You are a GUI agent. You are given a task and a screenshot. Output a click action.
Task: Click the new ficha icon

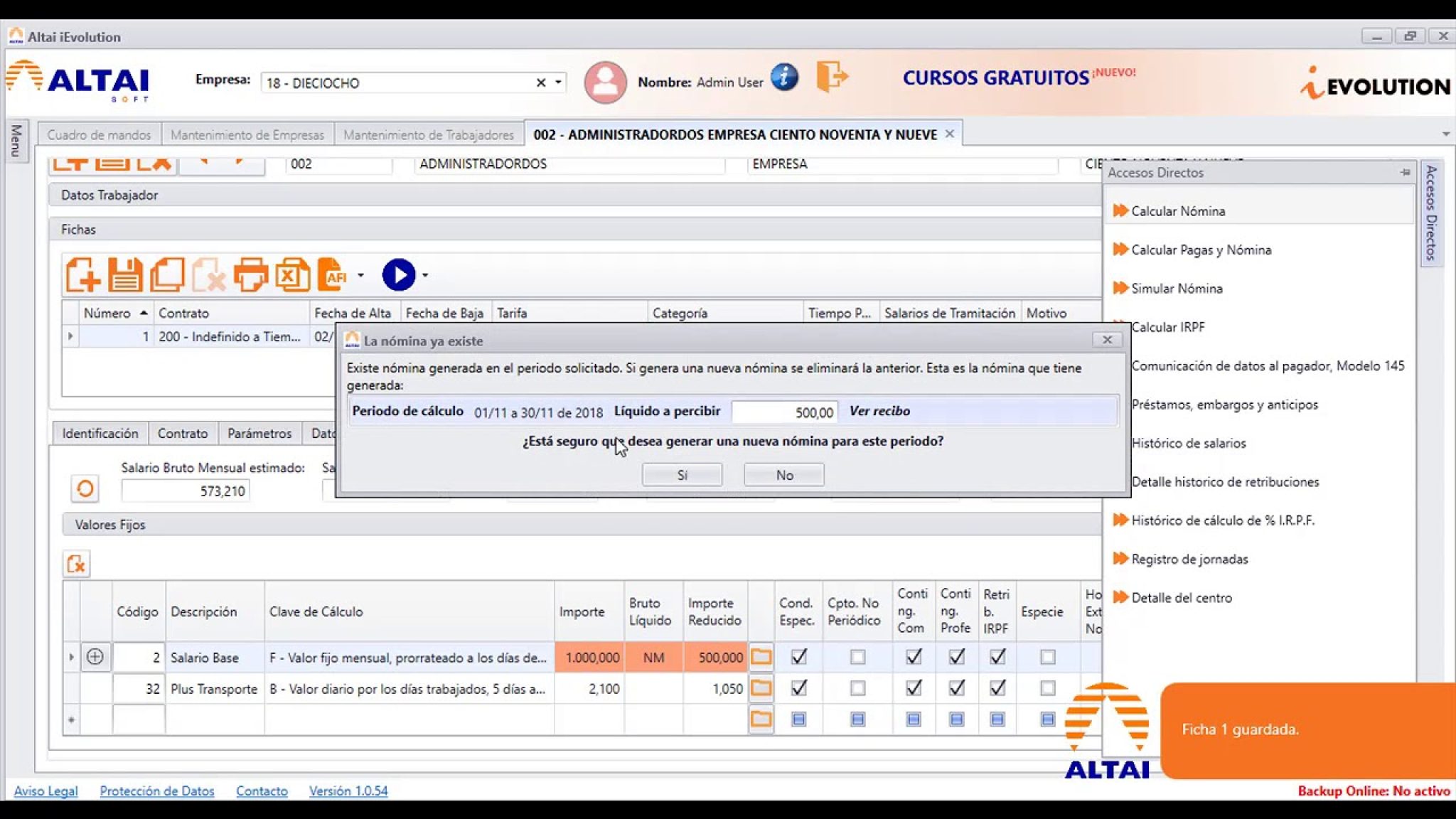[x=82, y=275]
